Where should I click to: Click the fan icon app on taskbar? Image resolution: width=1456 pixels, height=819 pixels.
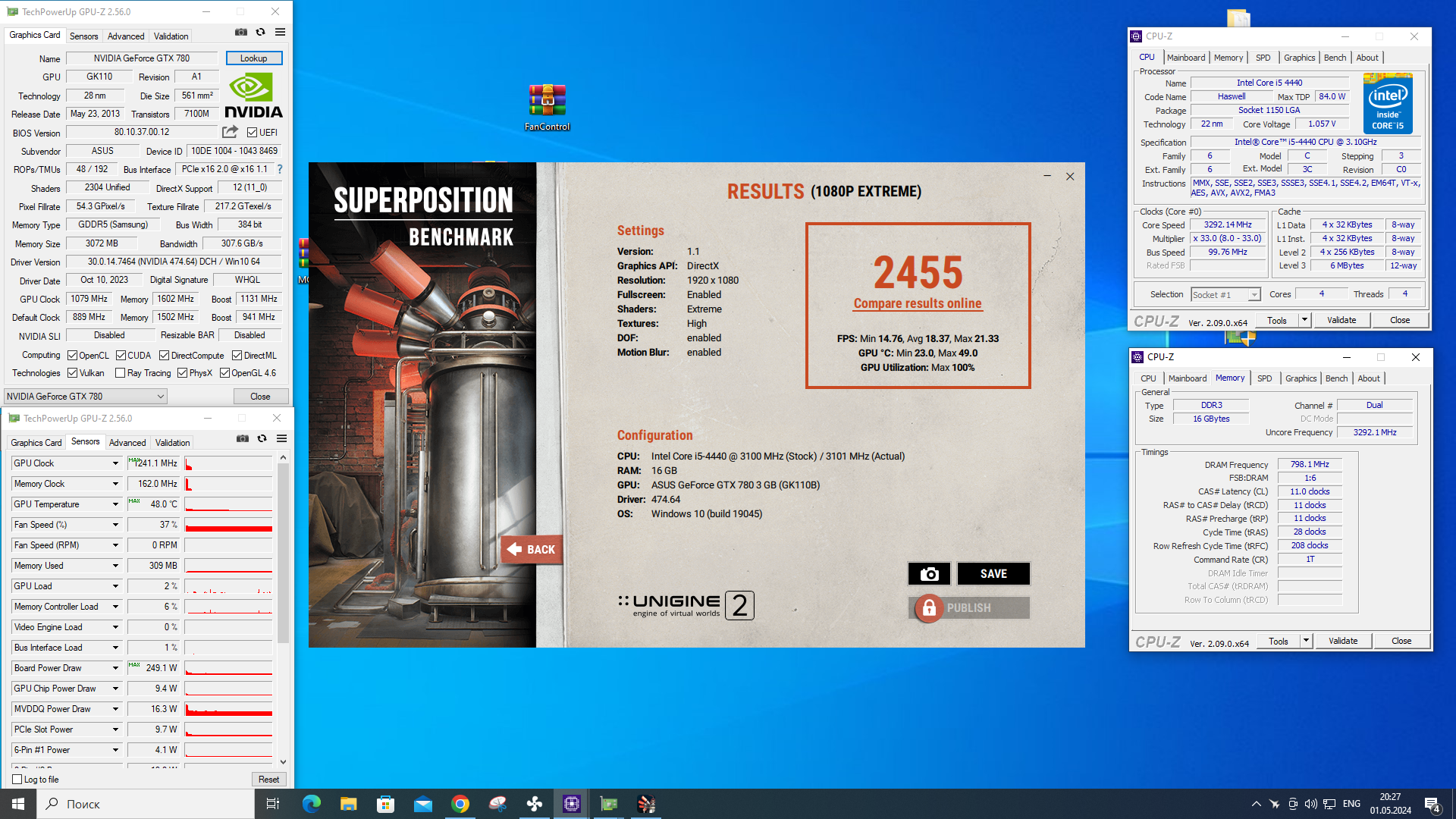coord(535,804)
